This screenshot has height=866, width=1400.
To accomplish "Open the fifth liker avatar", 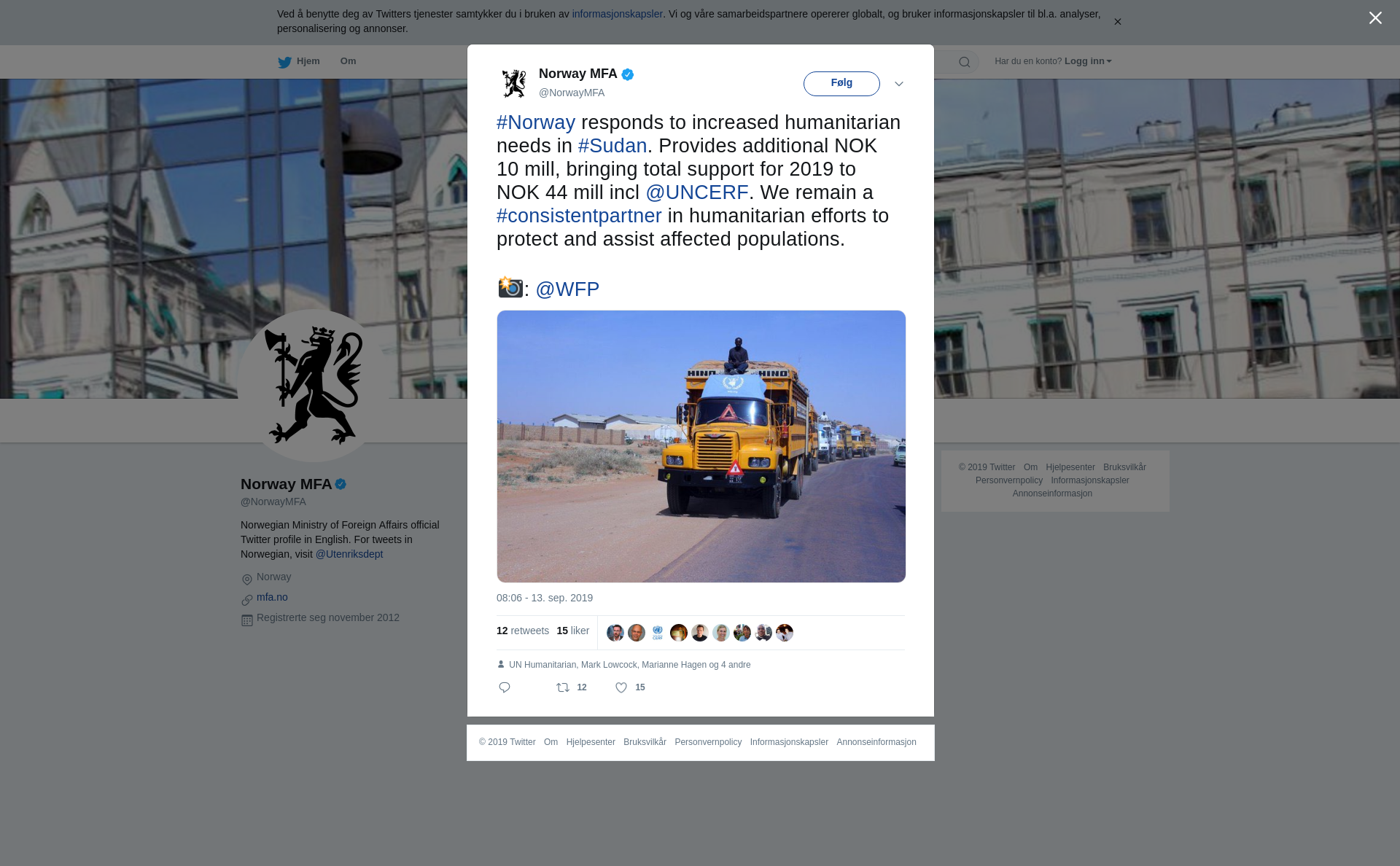I will pyautogui.click(x=700, y=633).
